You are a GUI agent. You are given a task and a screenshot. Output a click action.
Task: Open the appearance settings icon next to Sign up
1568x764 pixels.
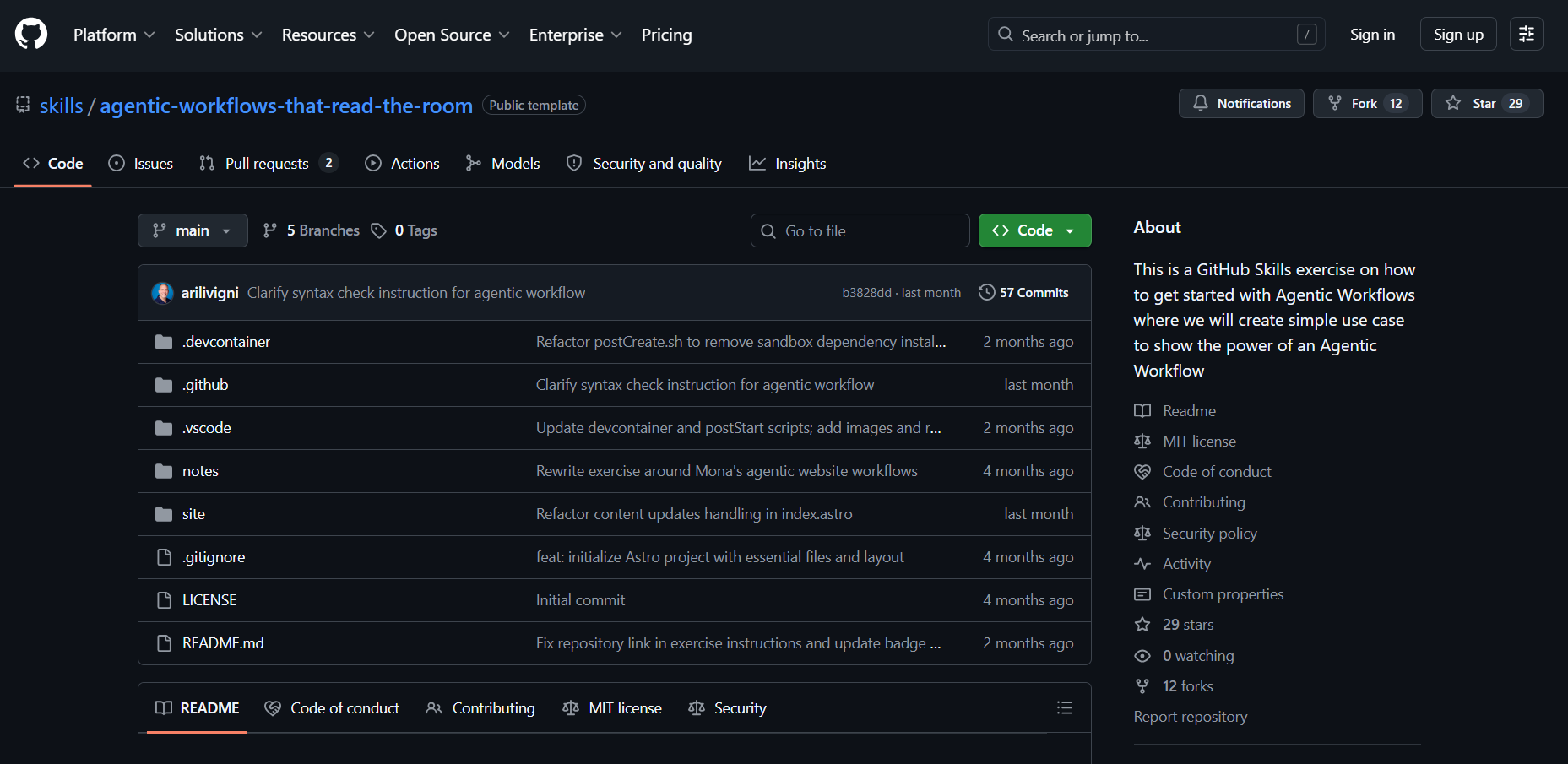coord(1526,34)
